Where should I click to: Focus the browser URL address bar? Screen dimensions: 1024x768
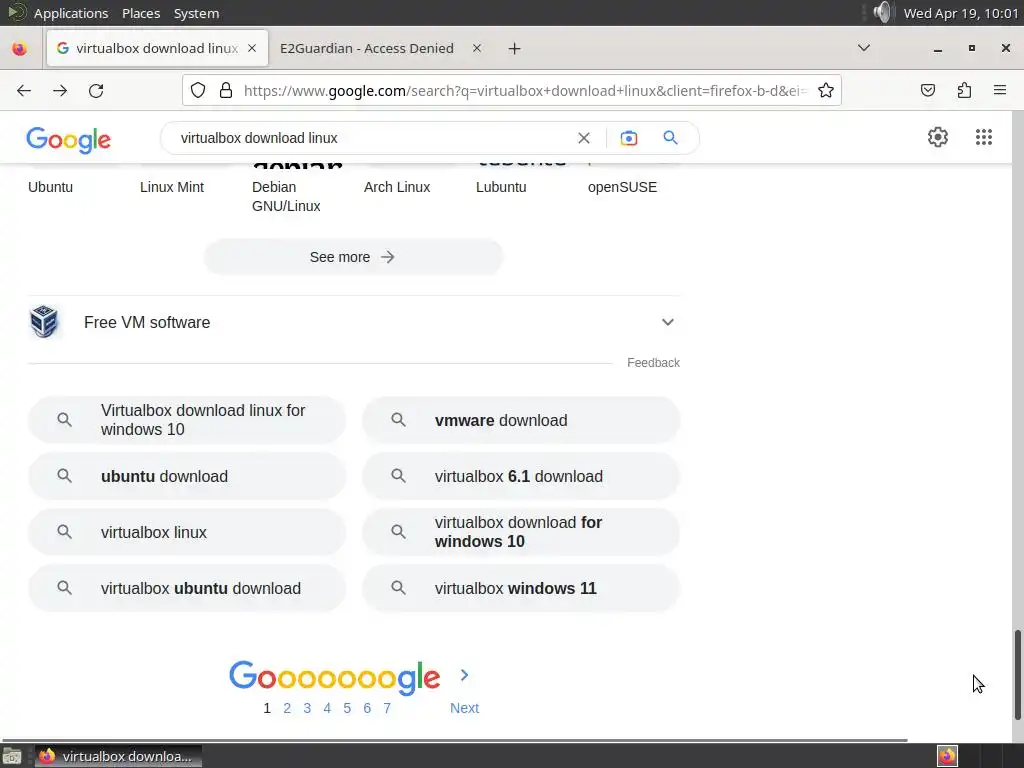[x=524, y=91]
